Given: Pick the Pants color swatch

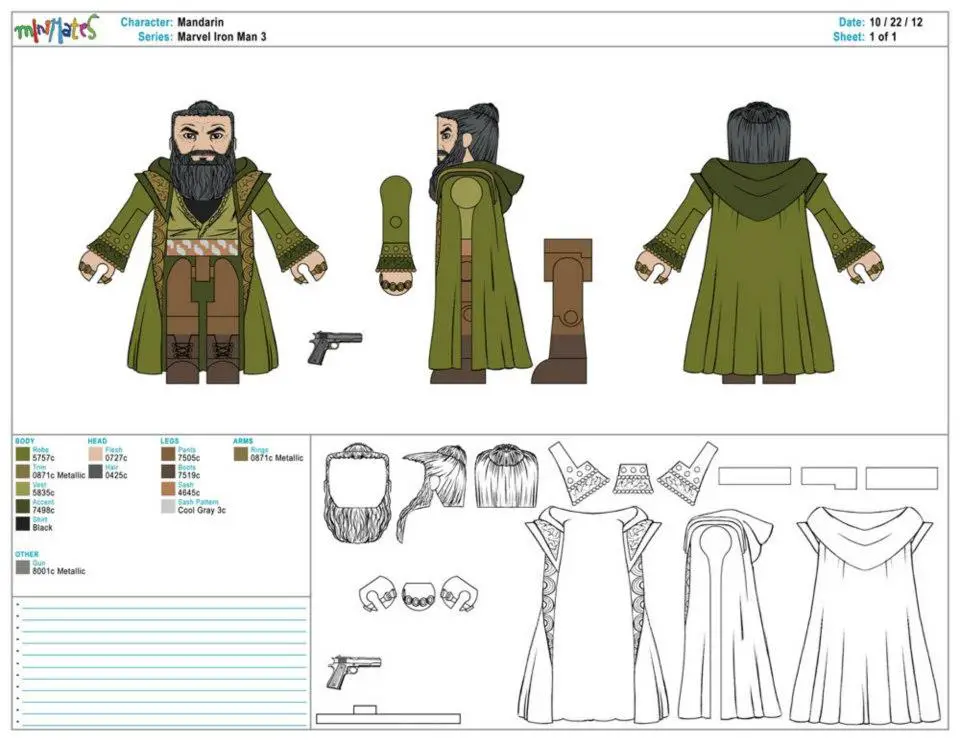Looking at the screenshot, I should [168, 454].
